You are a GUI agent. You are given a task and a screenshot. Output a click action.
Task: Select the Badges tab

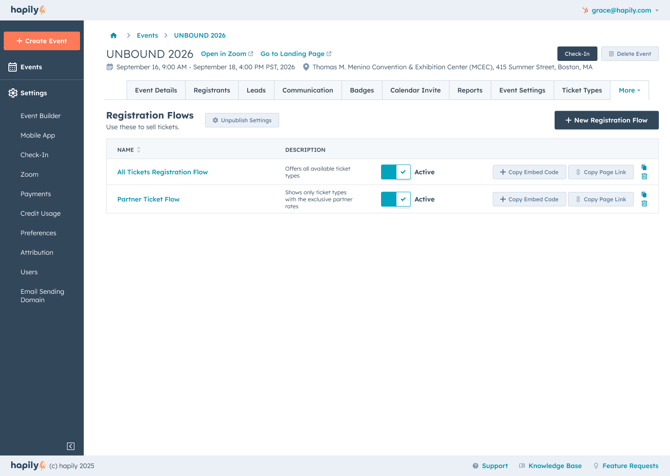(361, 90)
